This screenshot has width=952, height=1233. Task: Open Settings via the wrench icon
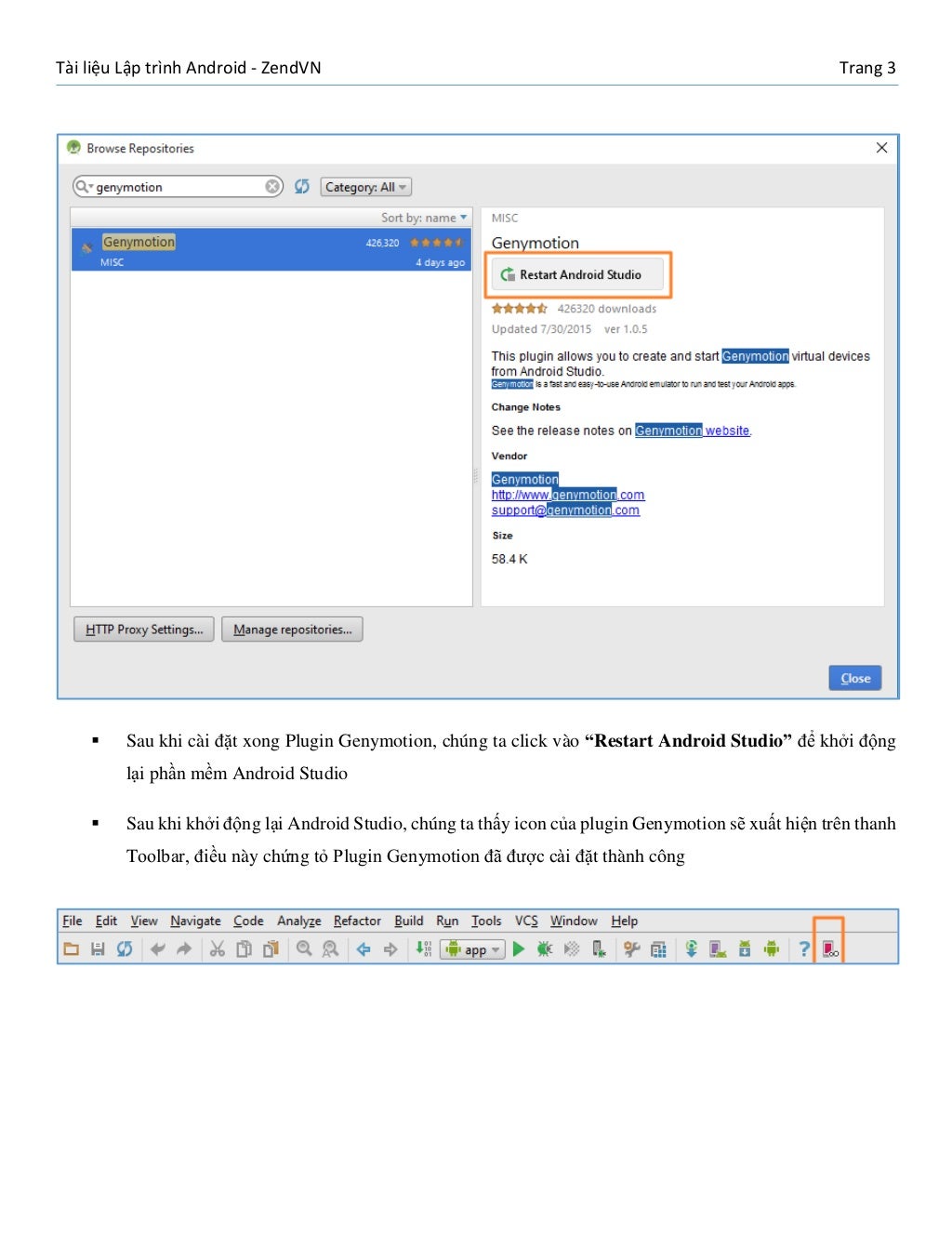point(632,949)
